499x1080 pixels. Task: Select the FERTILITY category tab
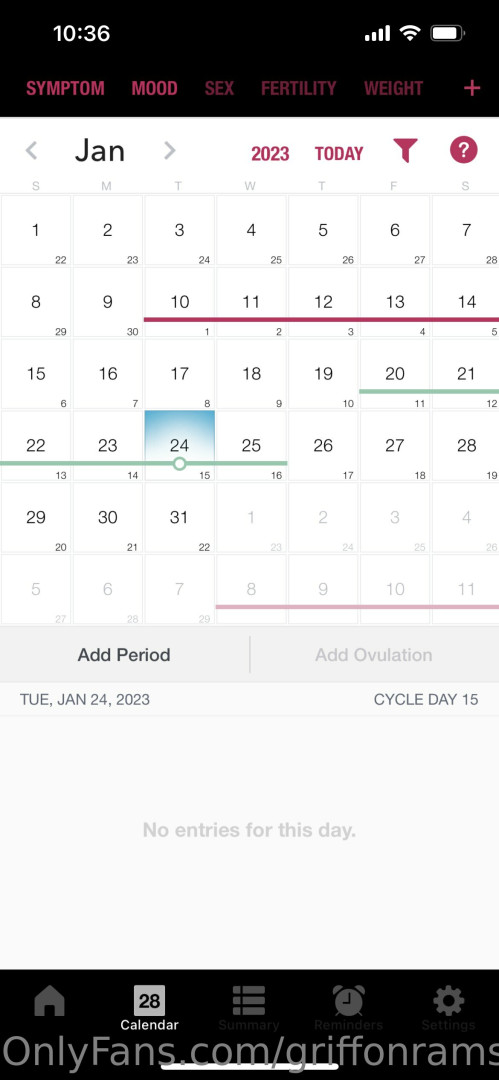click(298, 88)
